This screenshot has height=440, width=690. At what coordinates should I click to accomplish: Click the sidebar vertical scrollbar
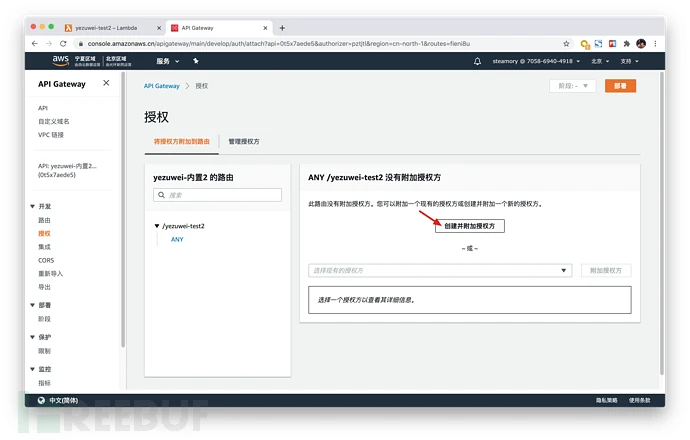click(123, 210)
